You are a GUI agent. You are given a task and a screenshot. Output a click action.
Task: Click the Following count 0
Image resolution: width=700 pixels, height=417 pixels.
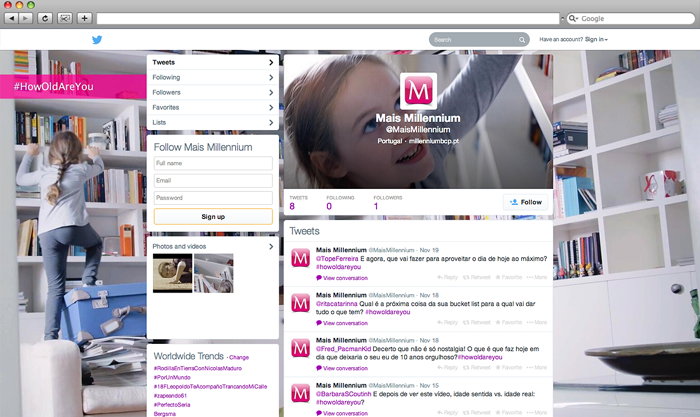(329, 206)
